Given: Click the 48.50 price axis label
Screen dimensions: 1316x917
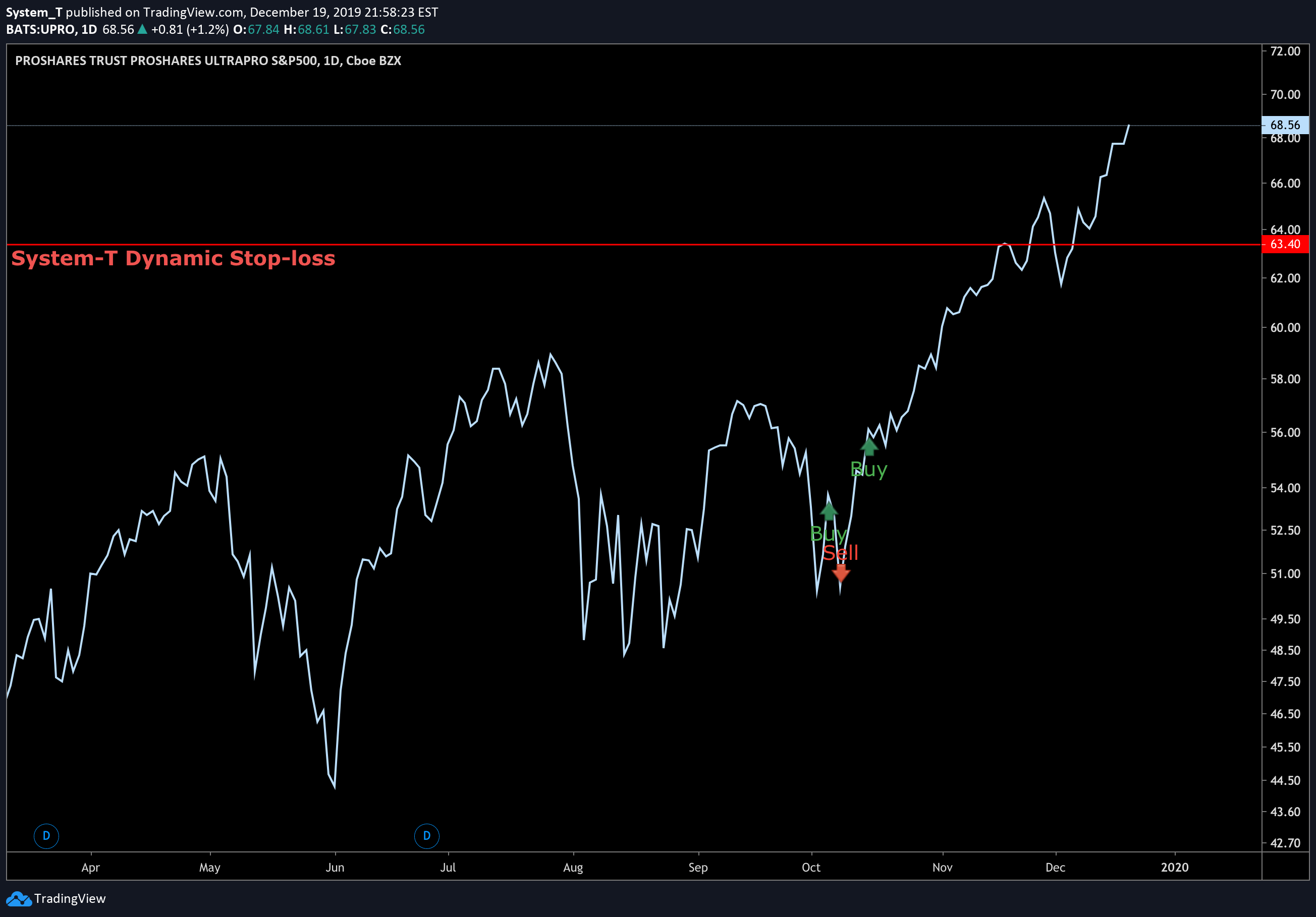Looking at the screenshot, I should point(1285,650).
